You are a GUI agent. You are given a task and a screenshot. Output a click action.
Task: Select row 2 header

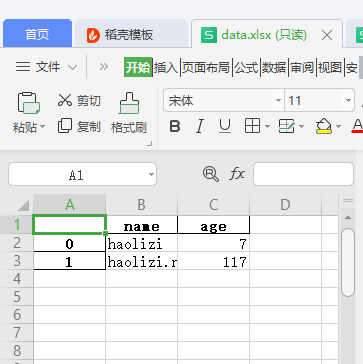[17, 243]
